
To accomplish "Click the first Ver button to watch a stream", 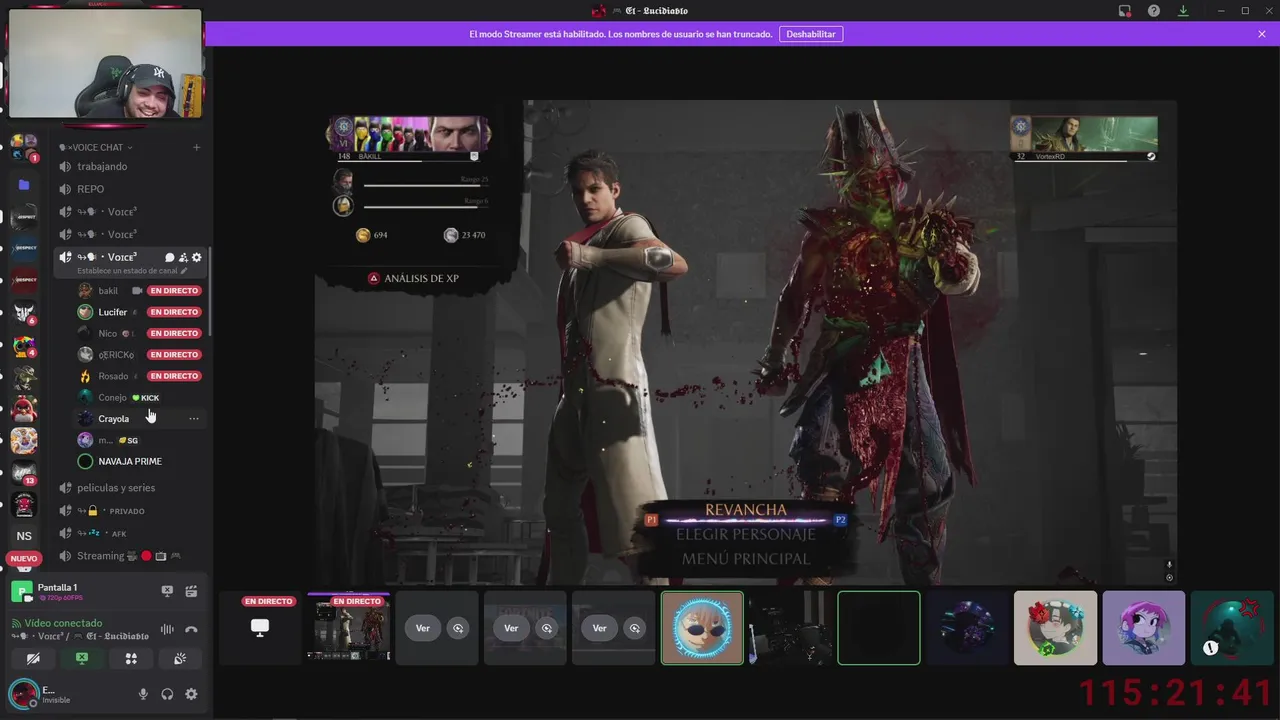I will [423, 628].
